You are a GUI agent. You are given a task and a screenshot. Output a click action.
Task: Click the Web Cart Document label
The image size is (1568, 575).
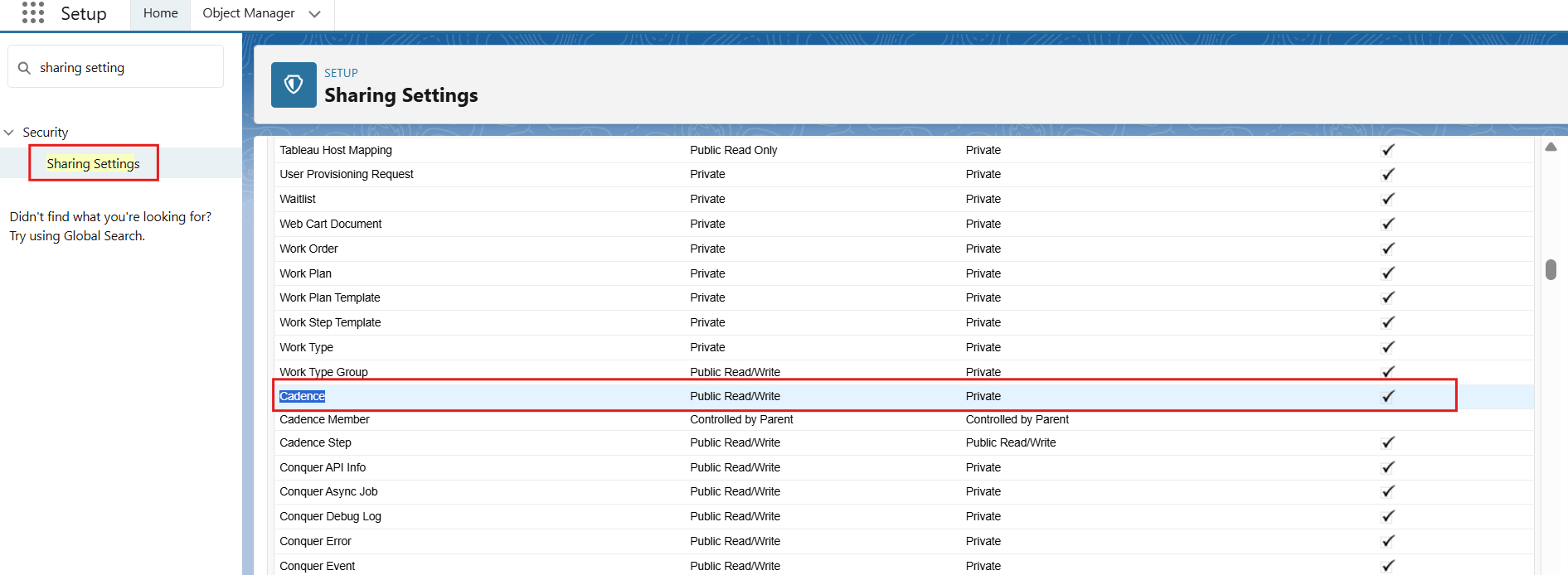pyautogui.click(x=331, y=224)
